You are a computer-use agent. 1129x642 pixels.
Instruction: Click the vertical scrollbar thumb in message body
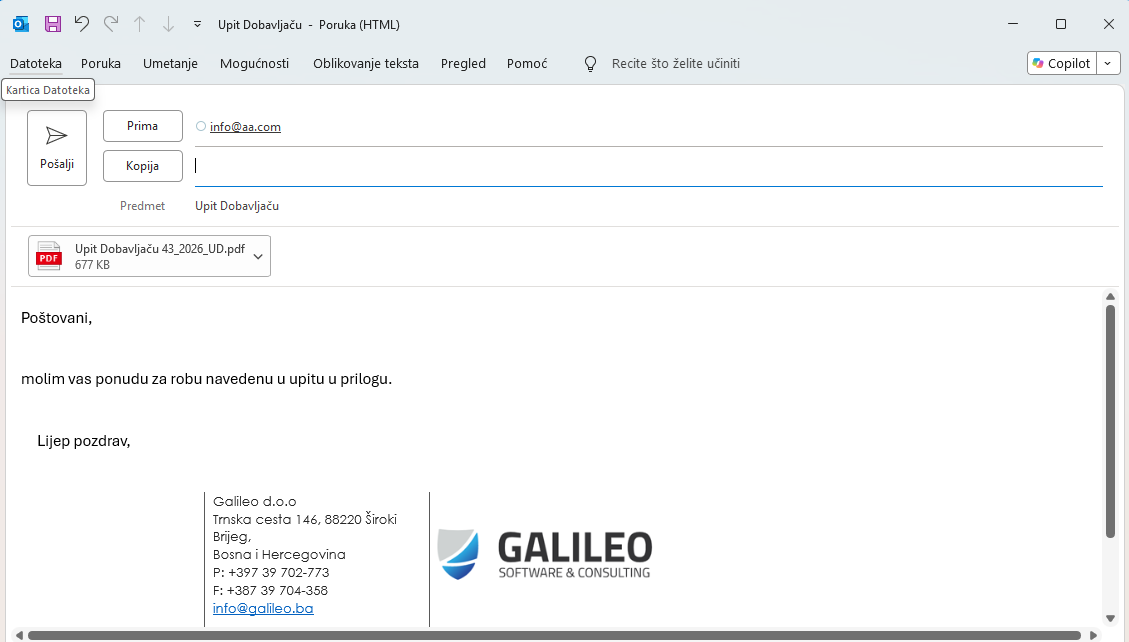pos(1110,421)
